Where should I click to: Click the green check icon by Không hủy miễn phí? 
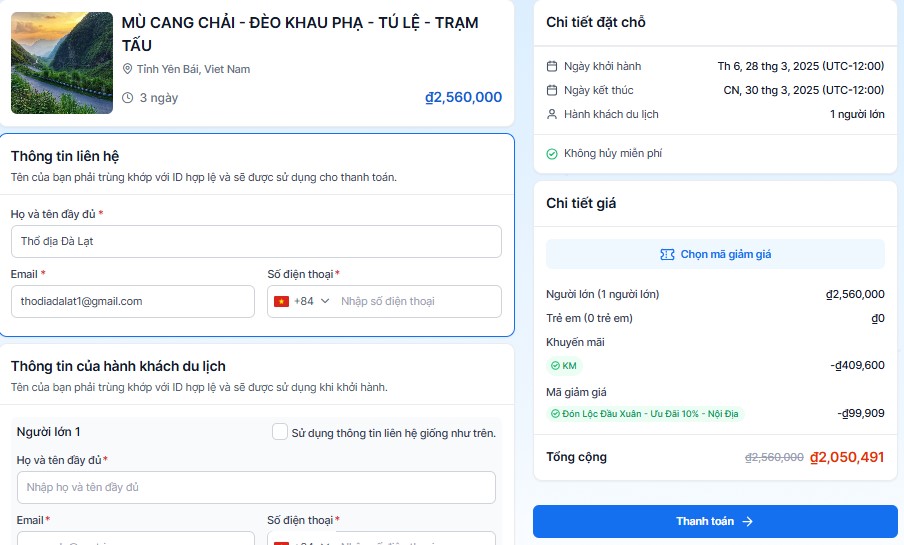pos(552,153)
